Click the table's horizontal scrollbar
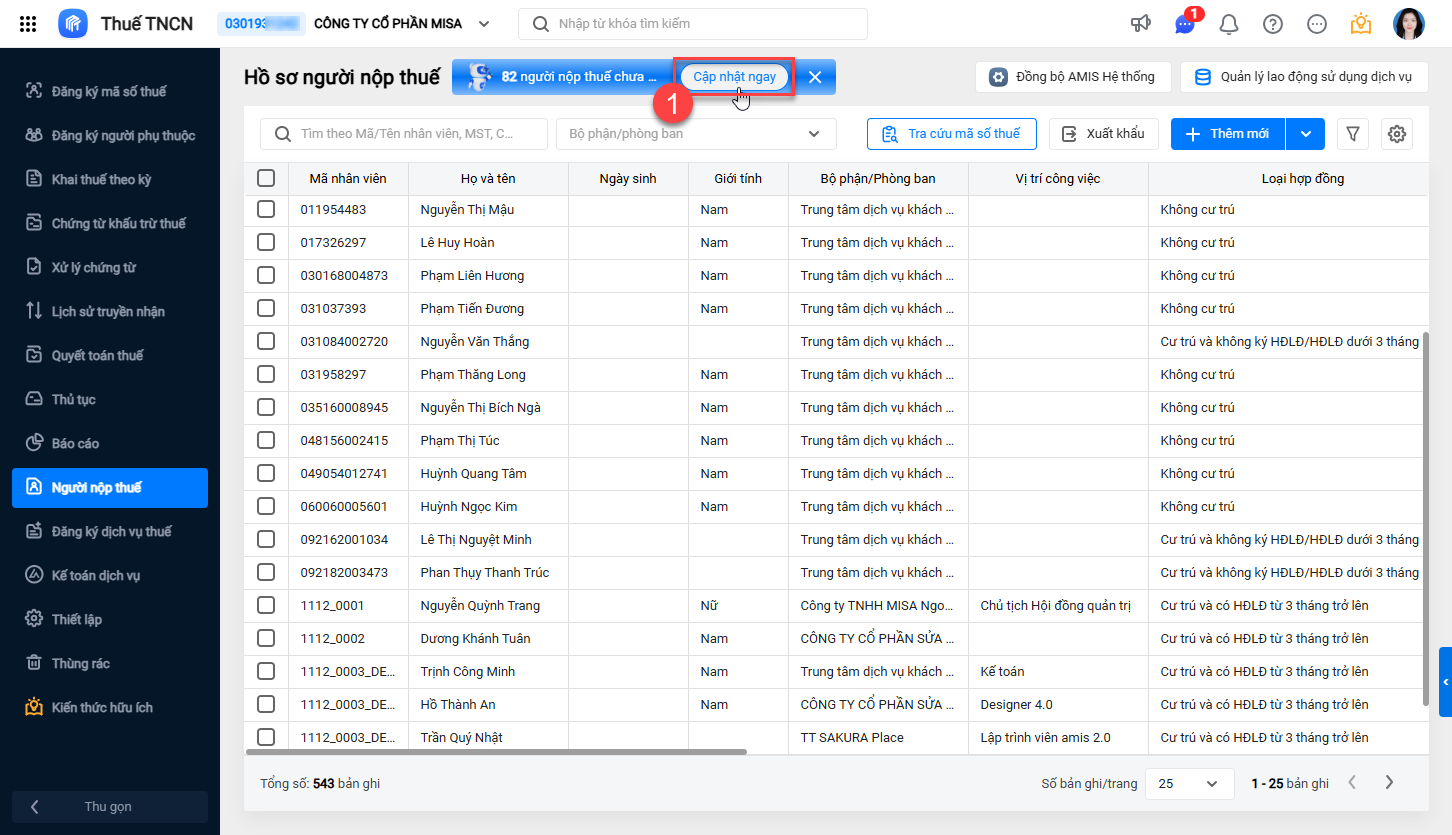 [496, 752]
